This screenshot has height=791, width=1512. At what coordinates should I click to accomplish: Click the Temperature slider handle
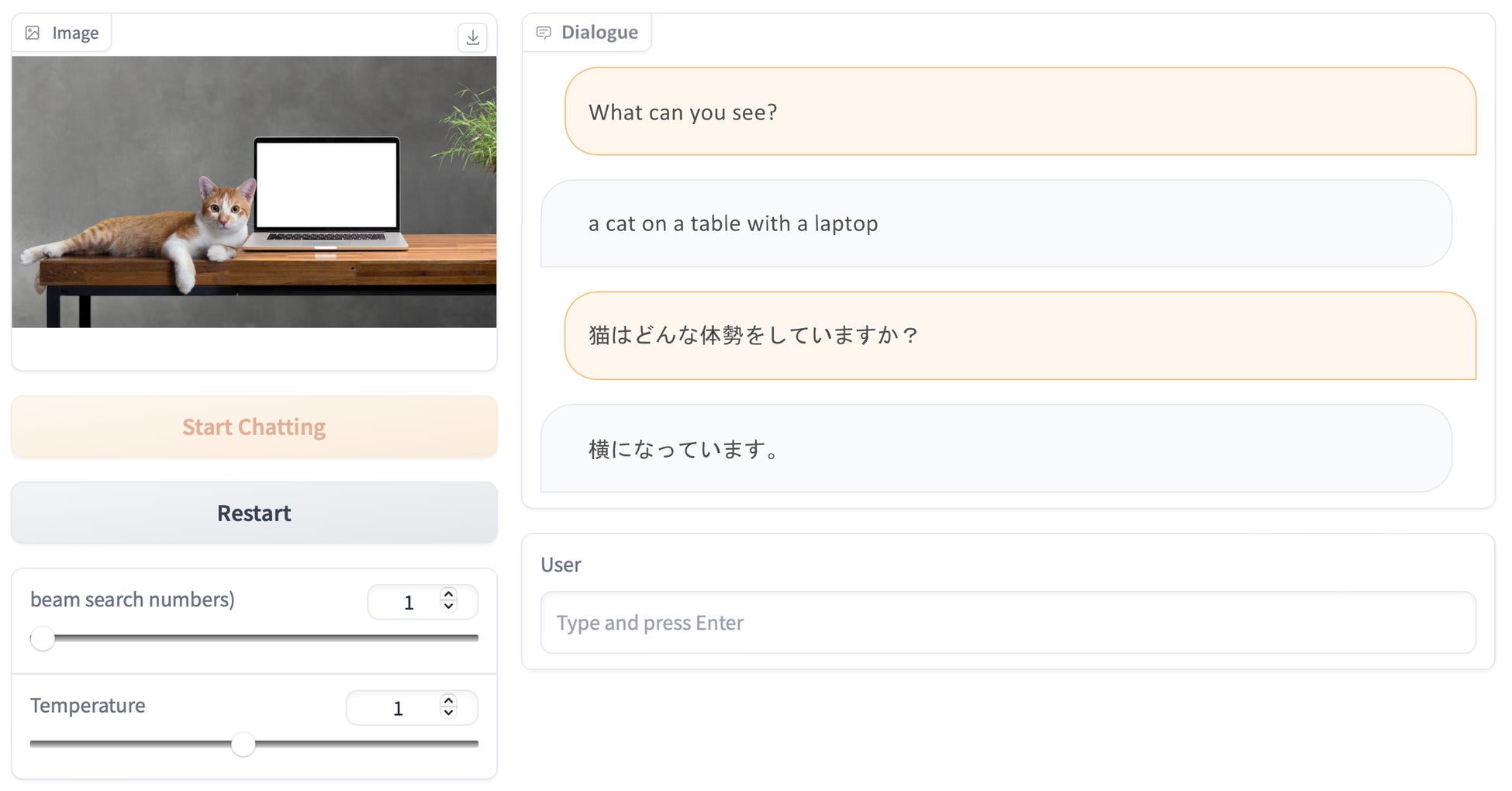(243, 744)
